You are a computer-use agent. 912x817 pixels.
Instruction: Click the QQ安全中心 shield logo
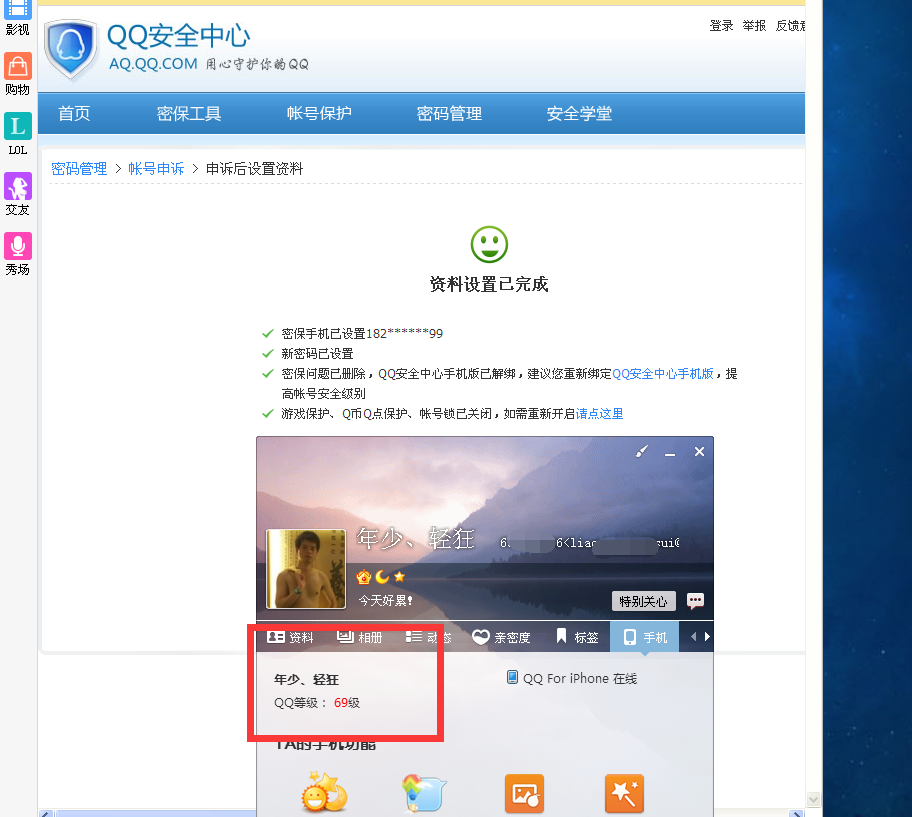(x=71, y=48)
